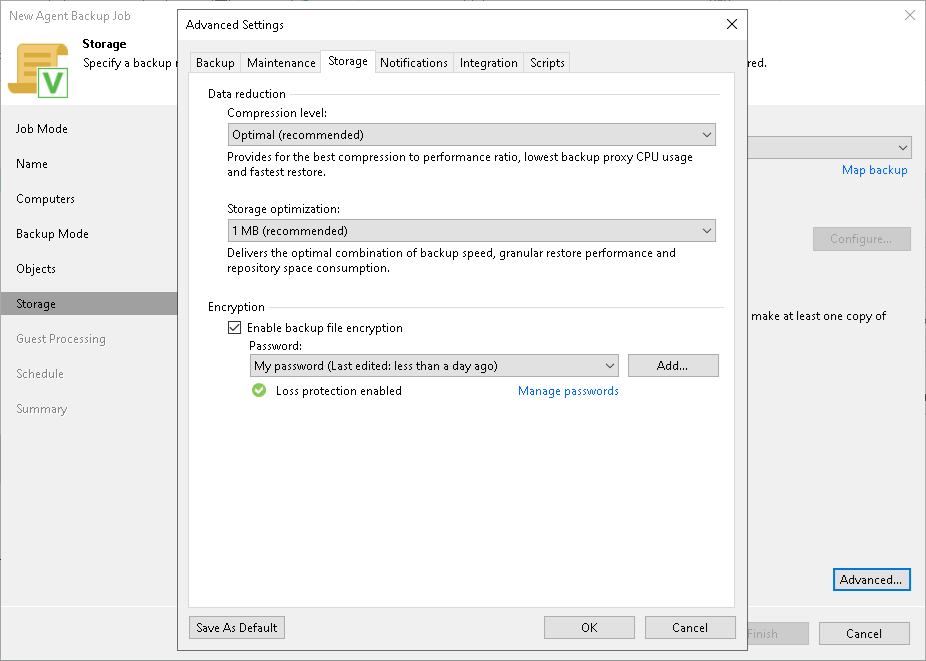Go to the Backup tab
The height and width of the screenshot is (661, 926).
[215, 62]
